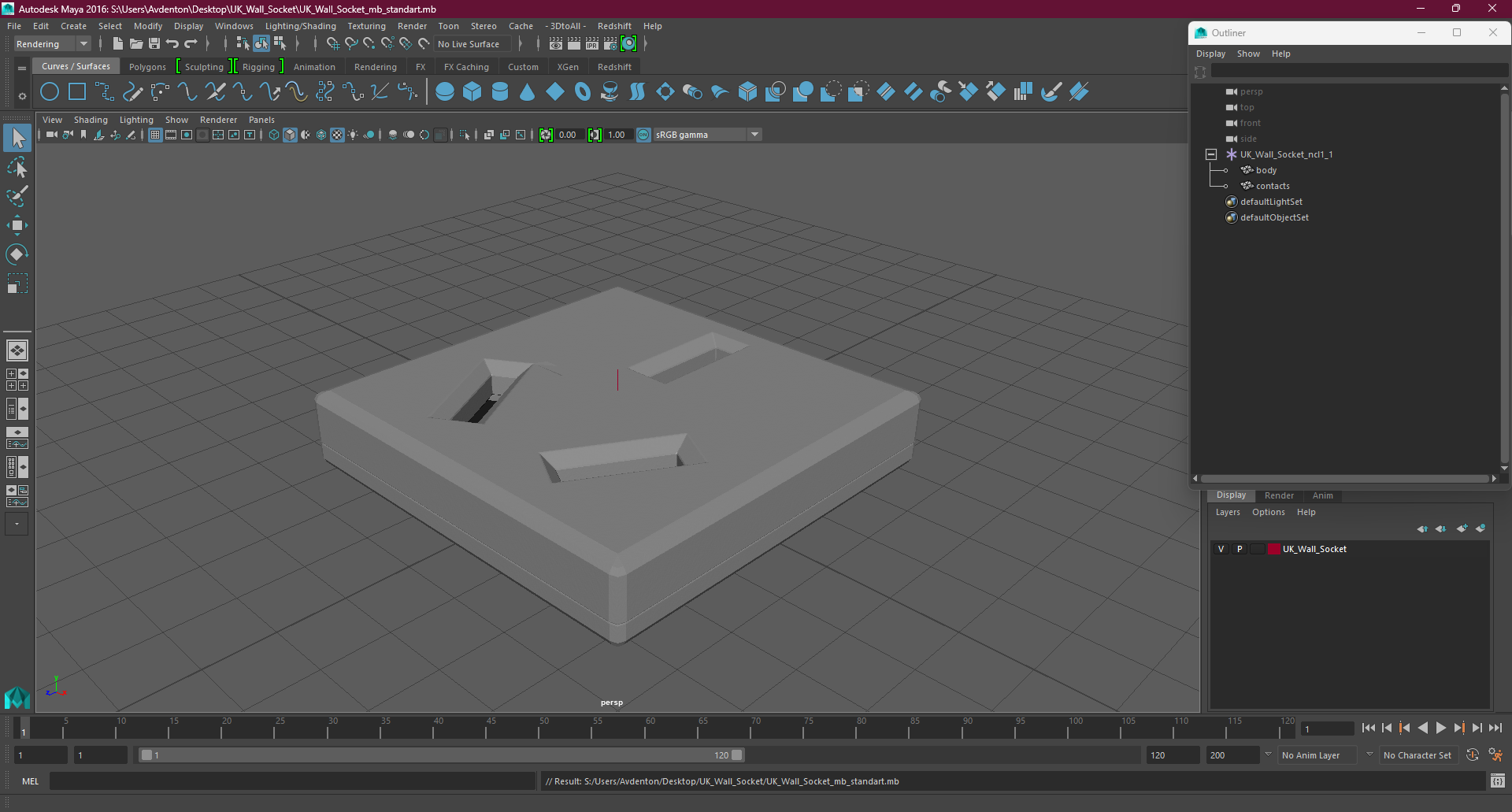This screenshot has width=1512, height=812.
Task: Create a NURBS Cone from shelf
Action: coord(528,92)
